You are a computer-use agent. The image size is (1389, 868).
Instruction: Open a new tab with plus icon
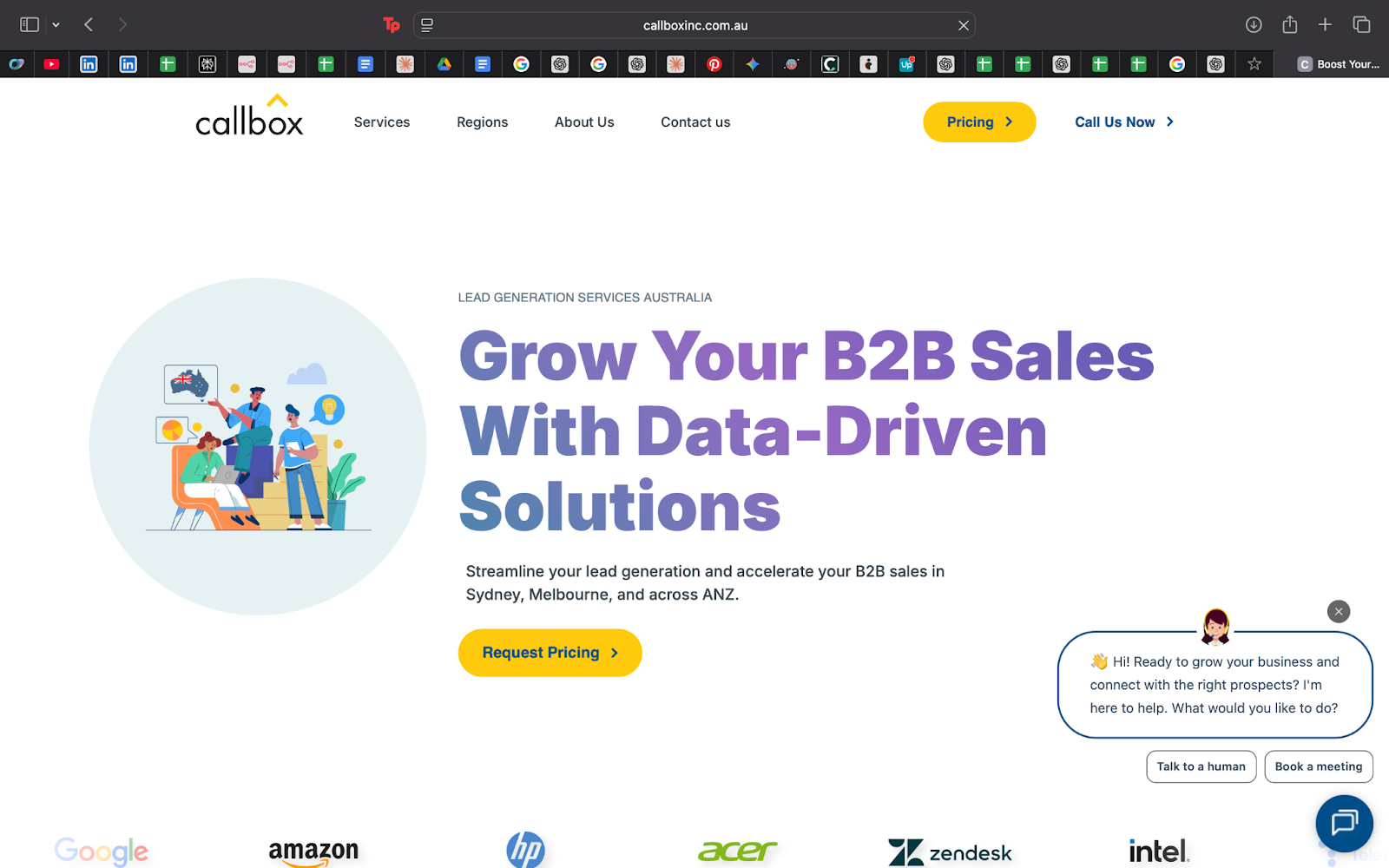(1325, 25)
